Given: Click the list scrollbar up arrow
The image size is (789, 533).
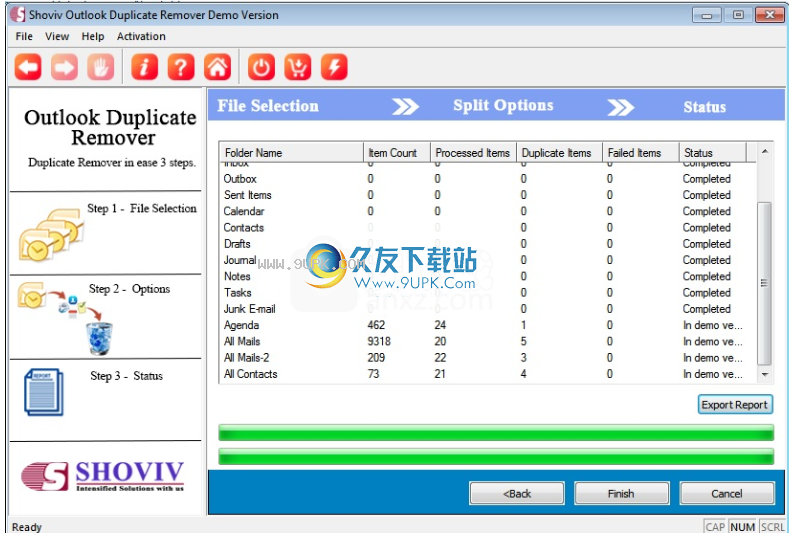Looking at the screenshot, I should pyautogui.click(x=765, y=151).
